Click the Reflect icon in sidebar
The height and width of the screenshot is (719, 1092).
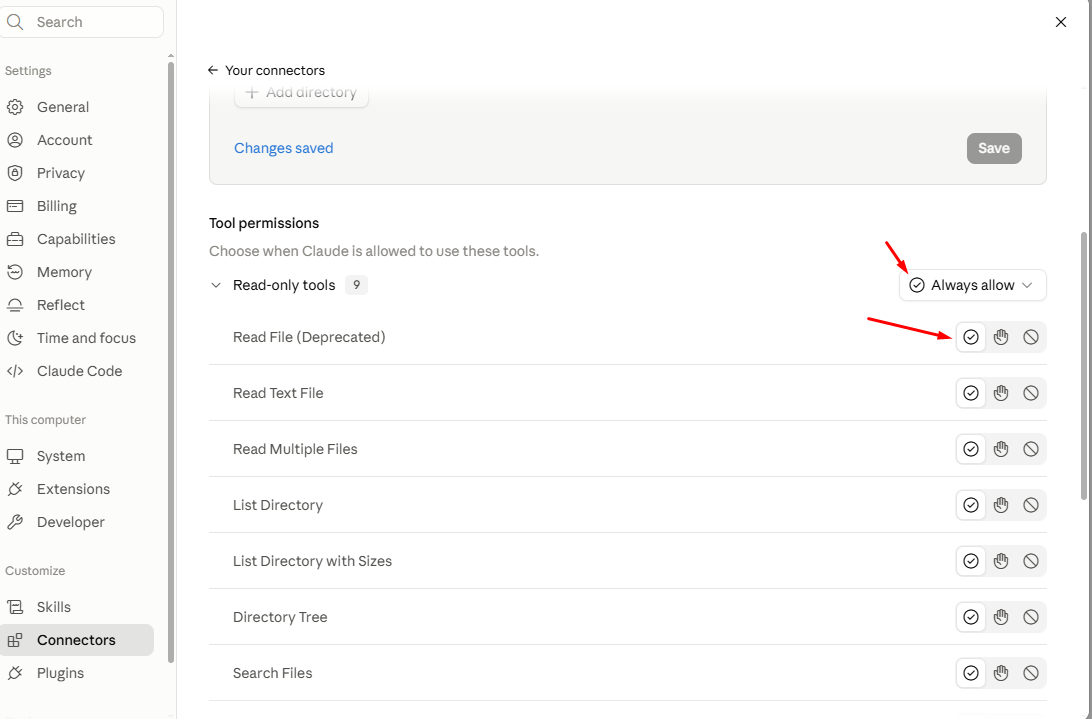pyautogui.click(x=15, y=305)
